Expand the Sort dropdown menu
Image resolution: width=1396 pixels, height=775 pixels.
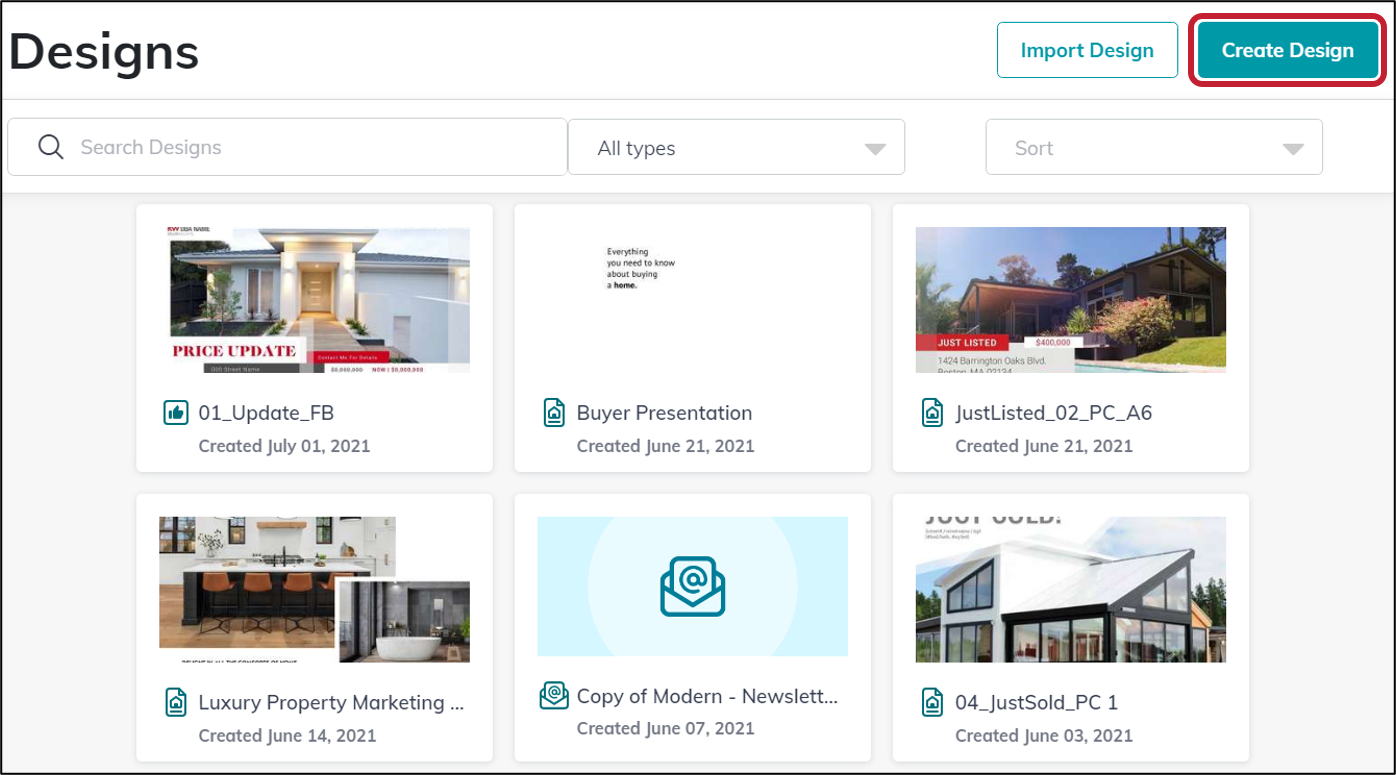1153,148
